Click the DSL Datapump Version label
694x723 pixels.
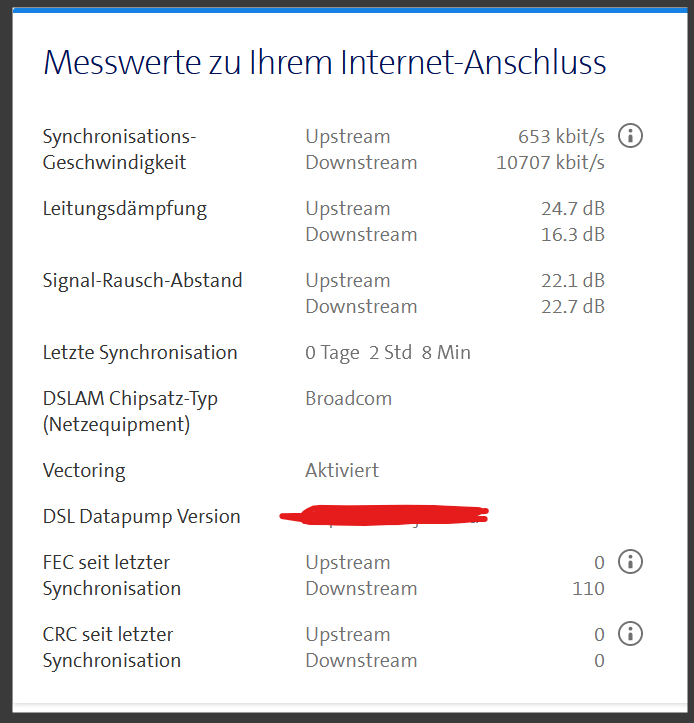click(142, 517)
